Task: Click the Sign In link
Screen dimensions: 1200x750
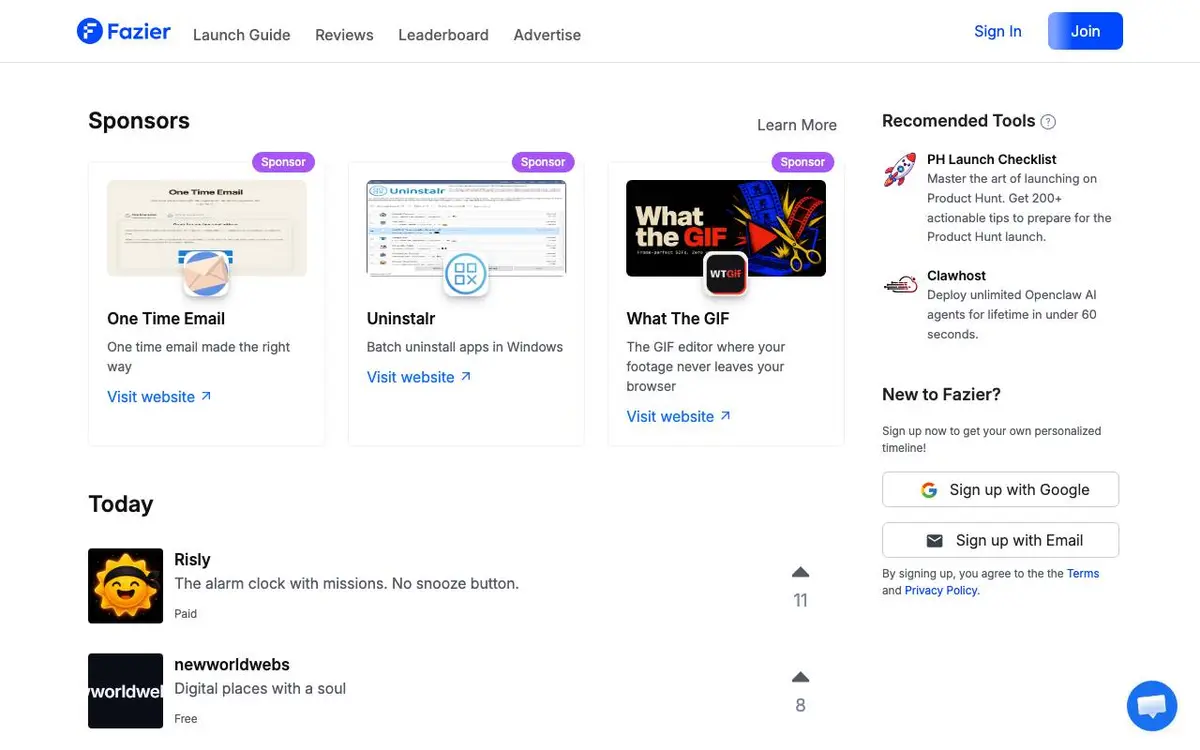Action: tap(998, 31)
